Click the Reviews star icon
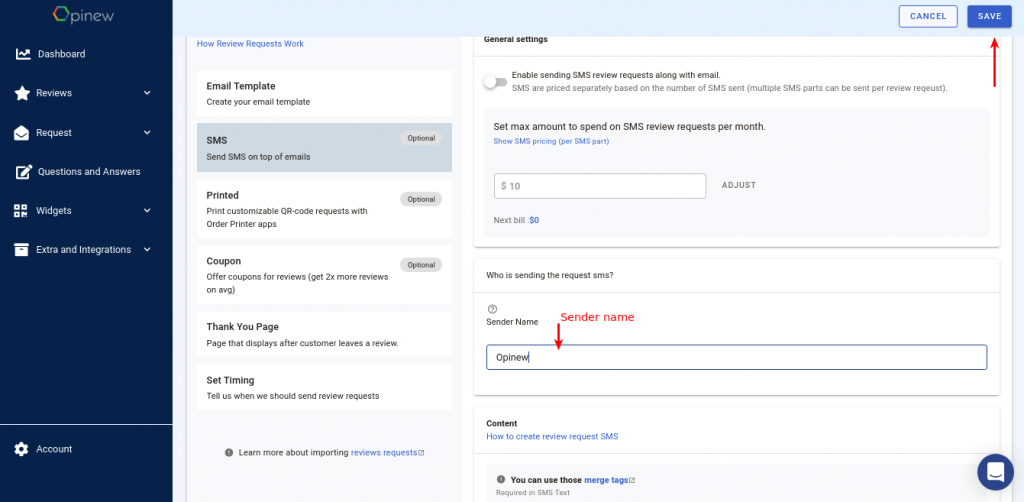 pos(22,93)
